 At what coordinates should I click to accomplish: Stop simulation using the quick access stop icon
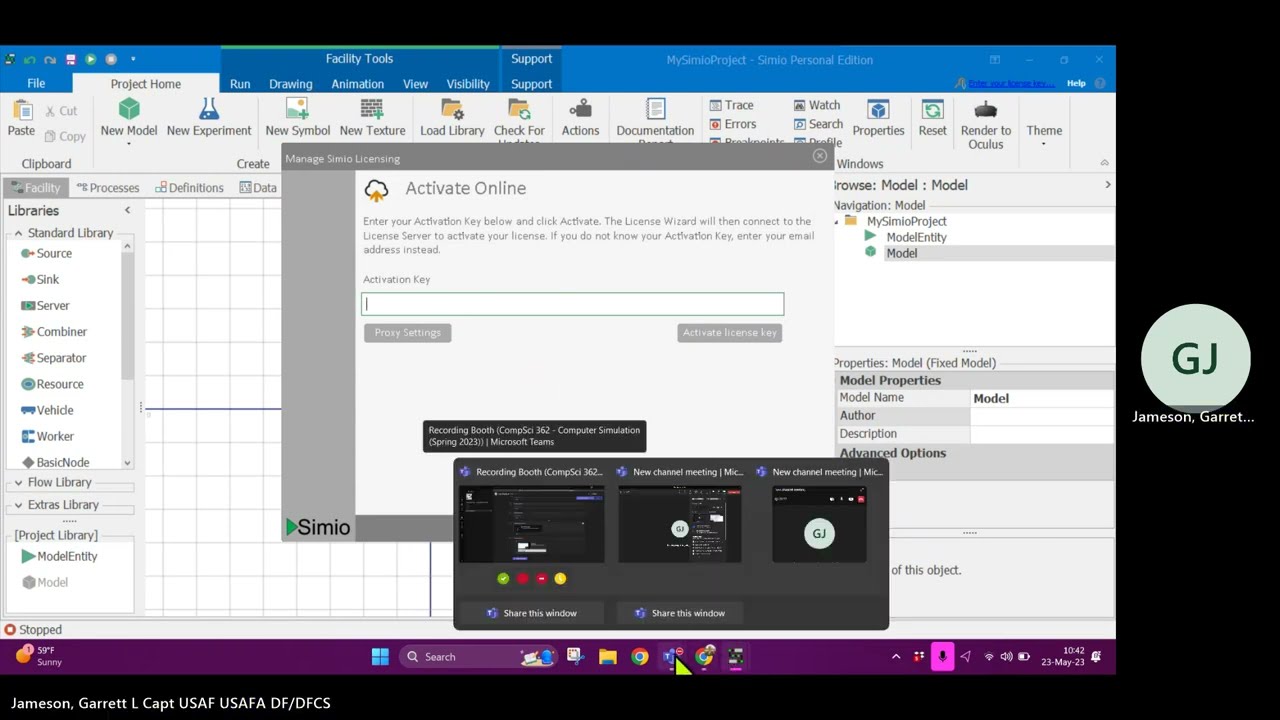tap(111, 60)
